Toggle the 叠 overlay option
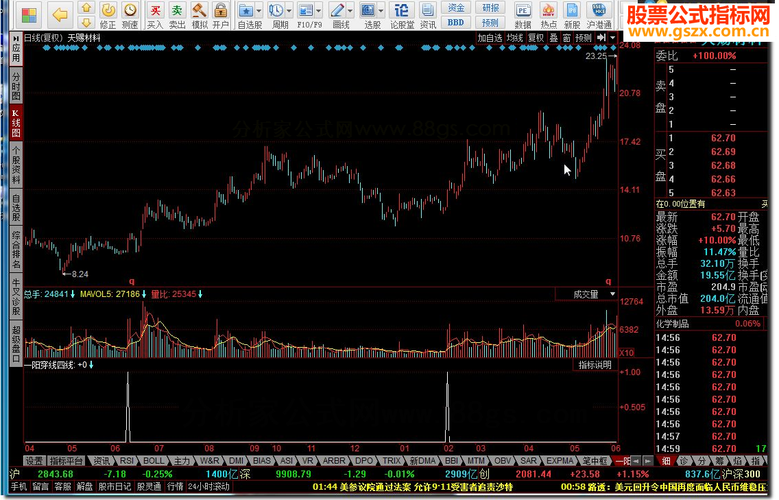Viewport: 779px width, 500px height. (x=553, y=38)
